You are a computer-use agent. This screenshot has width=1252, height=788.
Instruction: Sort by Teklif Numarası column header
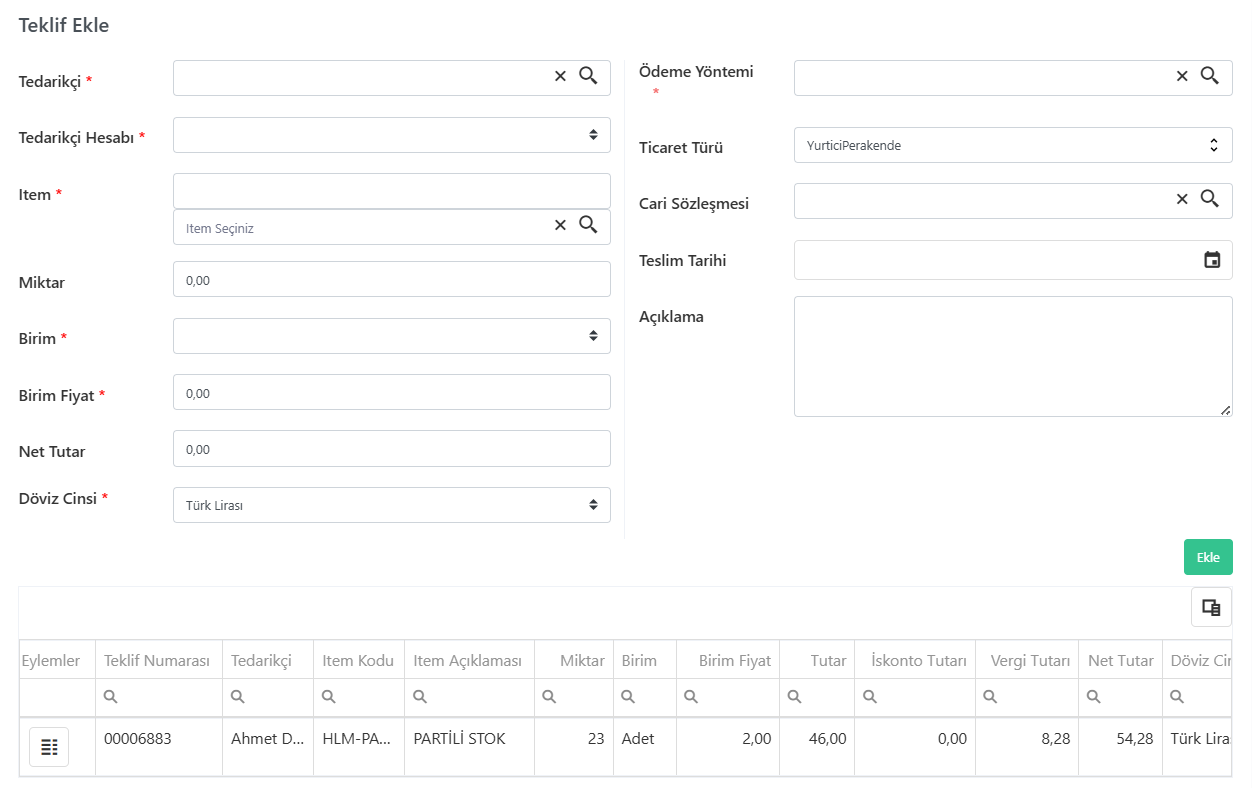point(157,660)
